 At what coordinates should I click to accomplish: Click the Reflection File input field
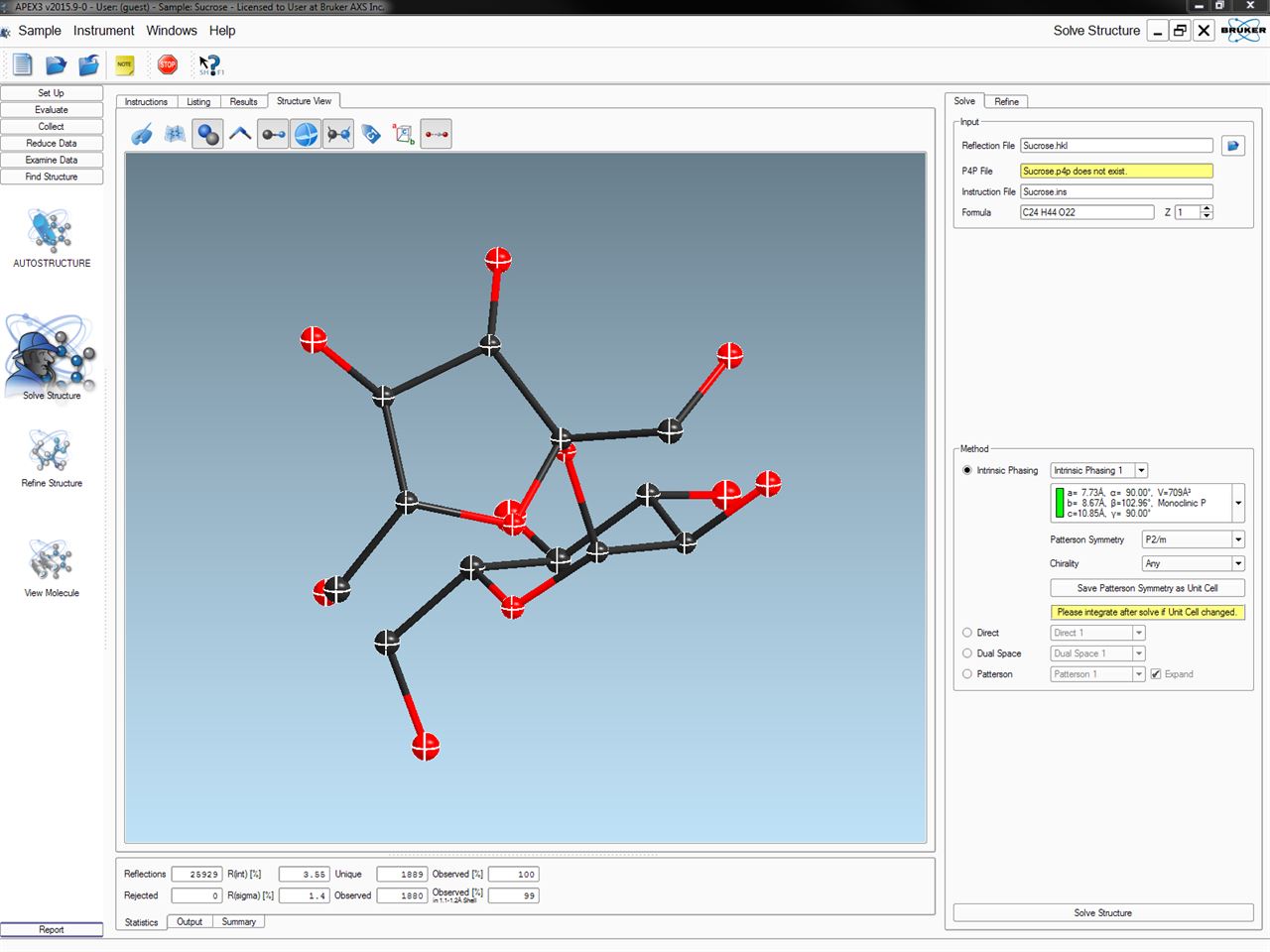[1116, 146]
